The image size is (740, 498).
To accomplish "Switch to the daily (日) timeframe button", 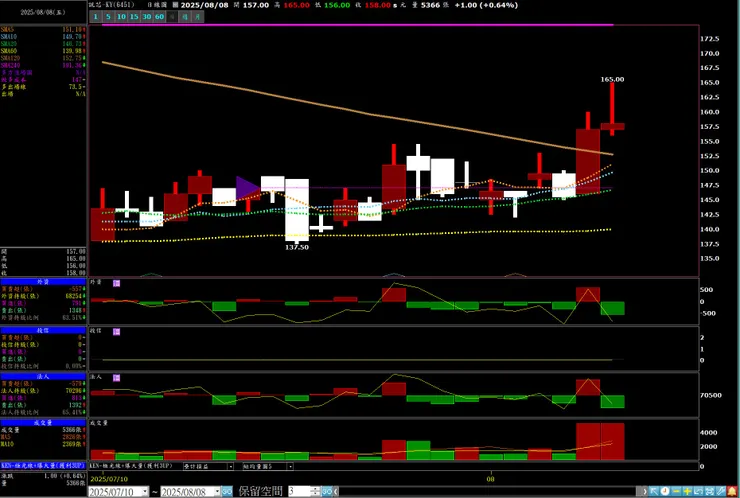I will 172,17.
